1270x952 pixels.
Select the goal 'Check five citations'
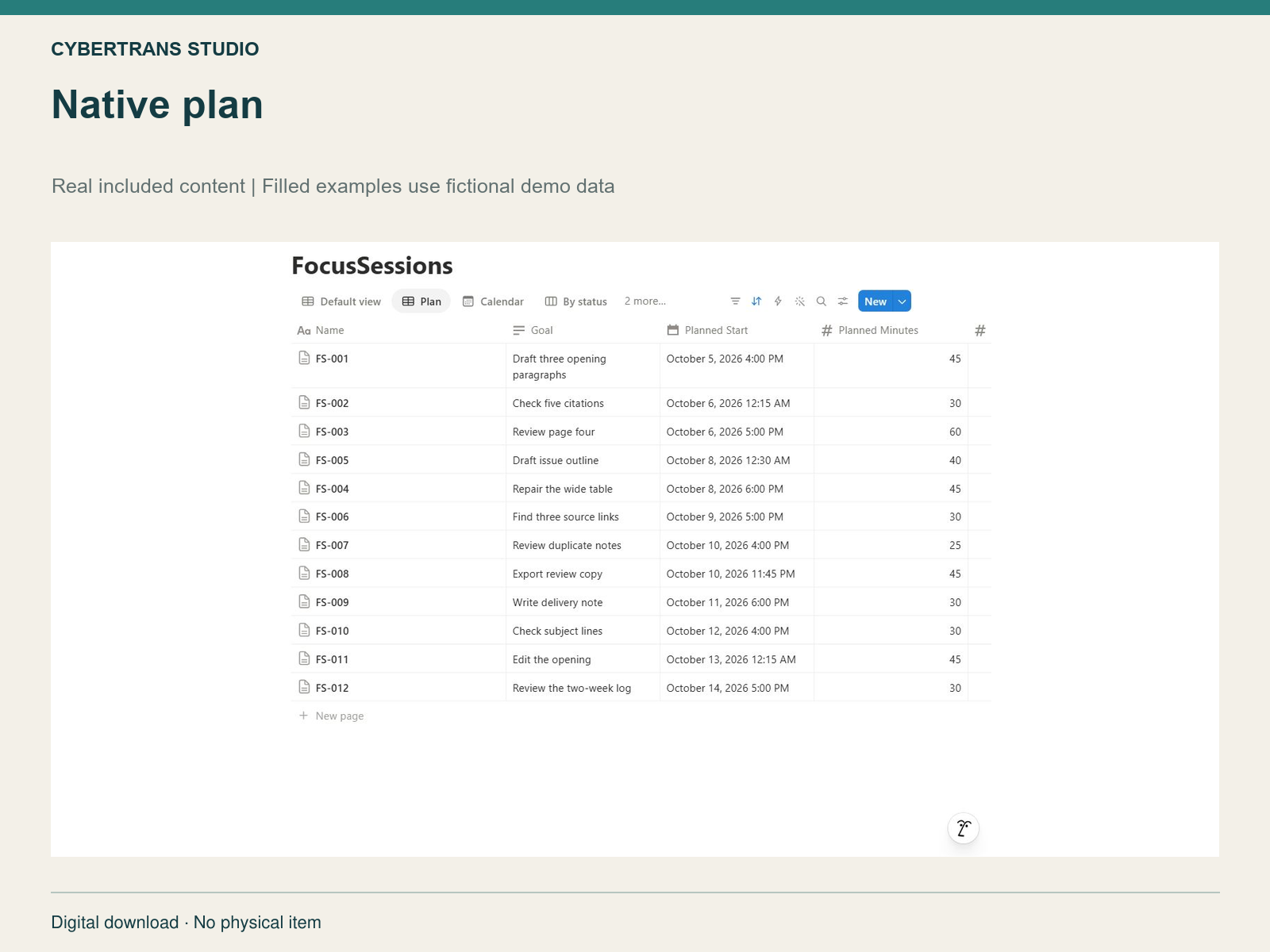(x=558, y=403)
